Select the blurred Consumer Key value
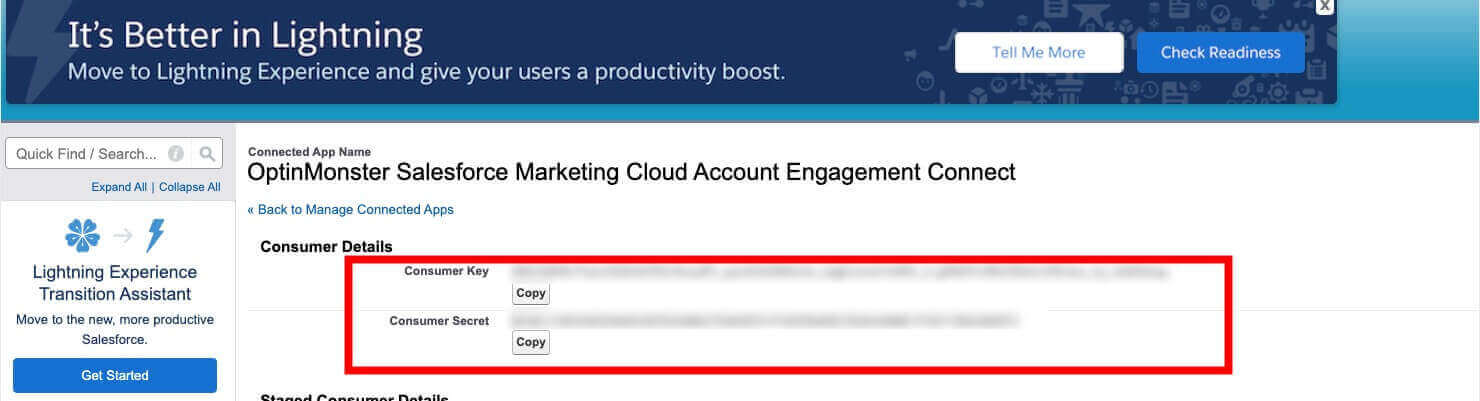This screenshot has width=1480, height=401. point(839,271)
